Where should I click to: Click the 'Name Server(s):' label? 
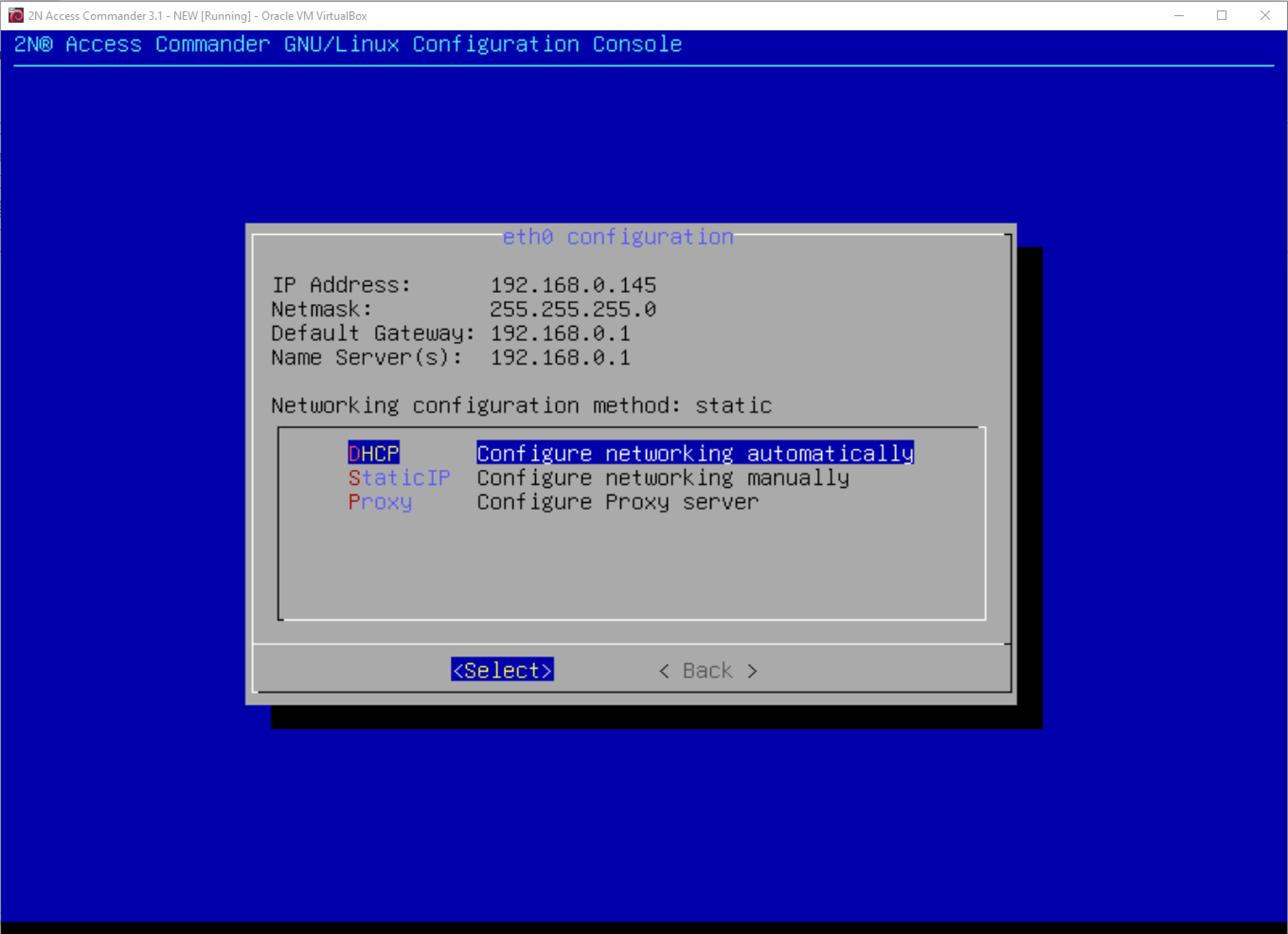[x=367, y=358]
